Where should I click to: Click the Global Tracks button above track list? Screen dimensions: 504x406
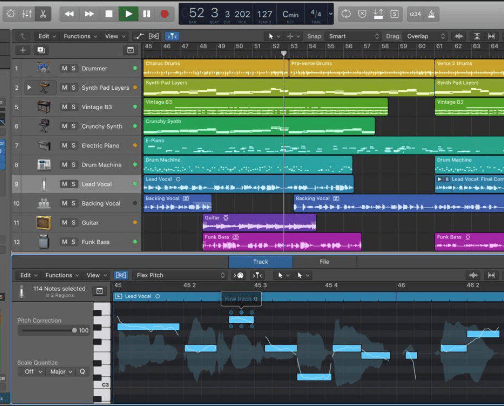click(x=130, y=50)
